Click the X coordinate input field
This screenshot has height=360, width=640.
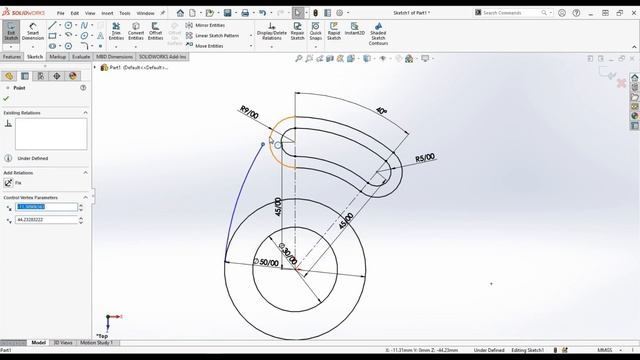coord(46,207)
